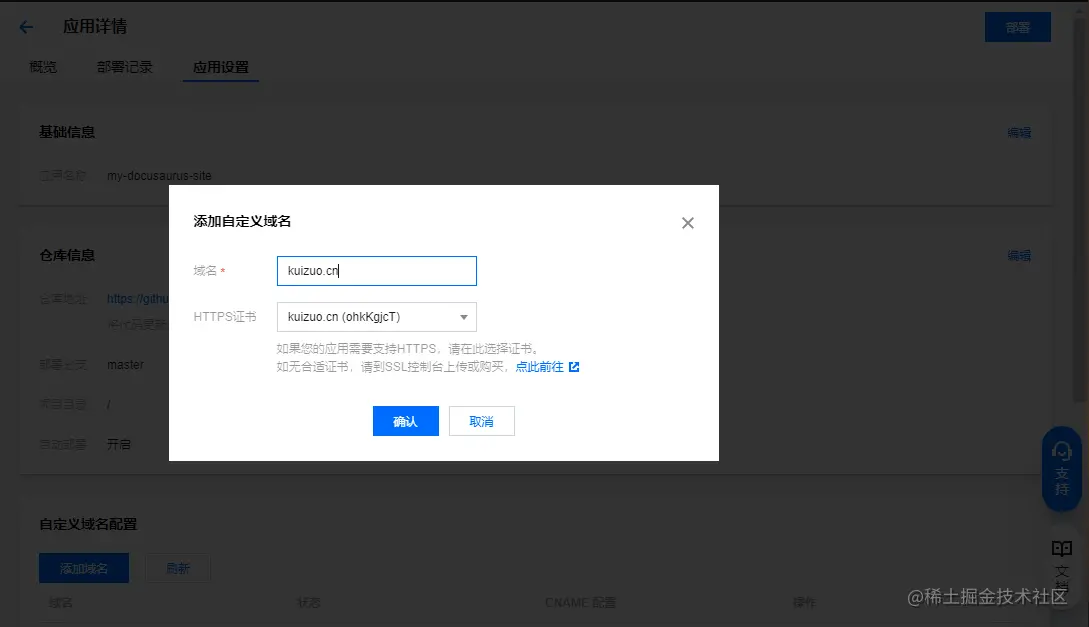Close the add custom domain dialog
The height and width of the screenshot is (627, 1089).
[x=688, y=223]
